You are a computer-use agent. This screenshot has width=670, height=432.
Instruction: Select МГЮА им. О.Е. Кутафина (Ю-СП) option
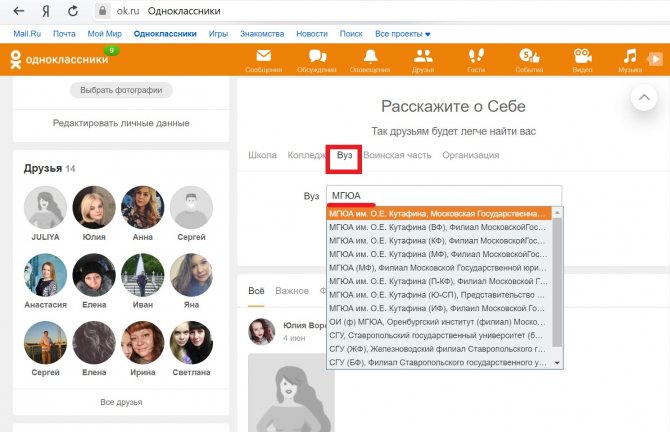click(x=439, y=294)
